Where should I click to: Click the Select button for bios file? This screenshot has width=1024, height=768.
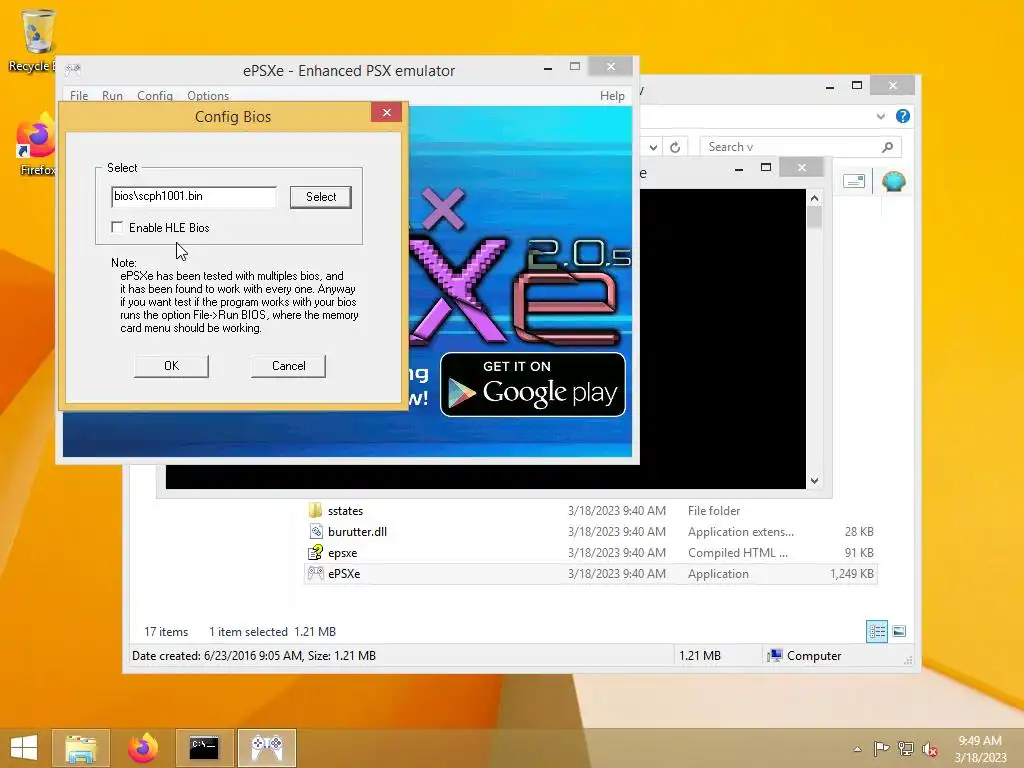point(321,197)
